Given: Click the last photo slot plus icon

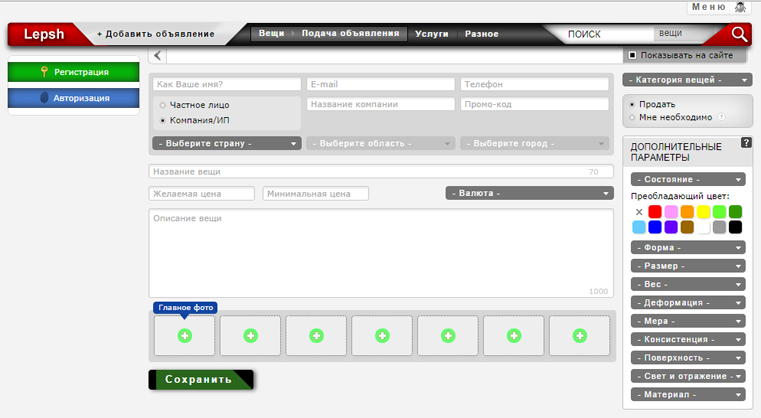Looking at the screenshot, I should [x=580, y=336].
